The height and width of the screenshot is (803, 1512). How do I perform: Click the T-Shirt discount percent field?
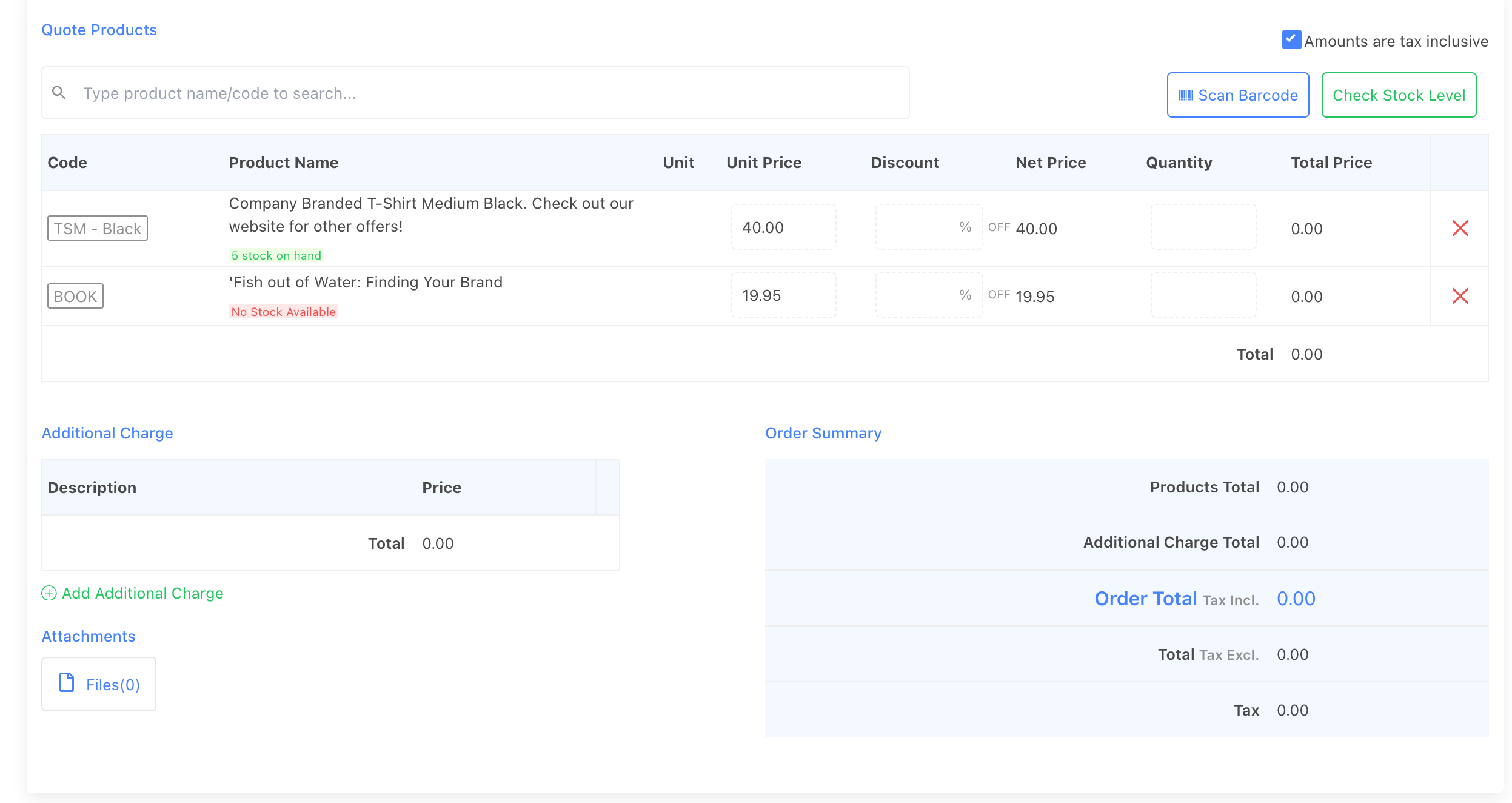(x=922, y=227)
